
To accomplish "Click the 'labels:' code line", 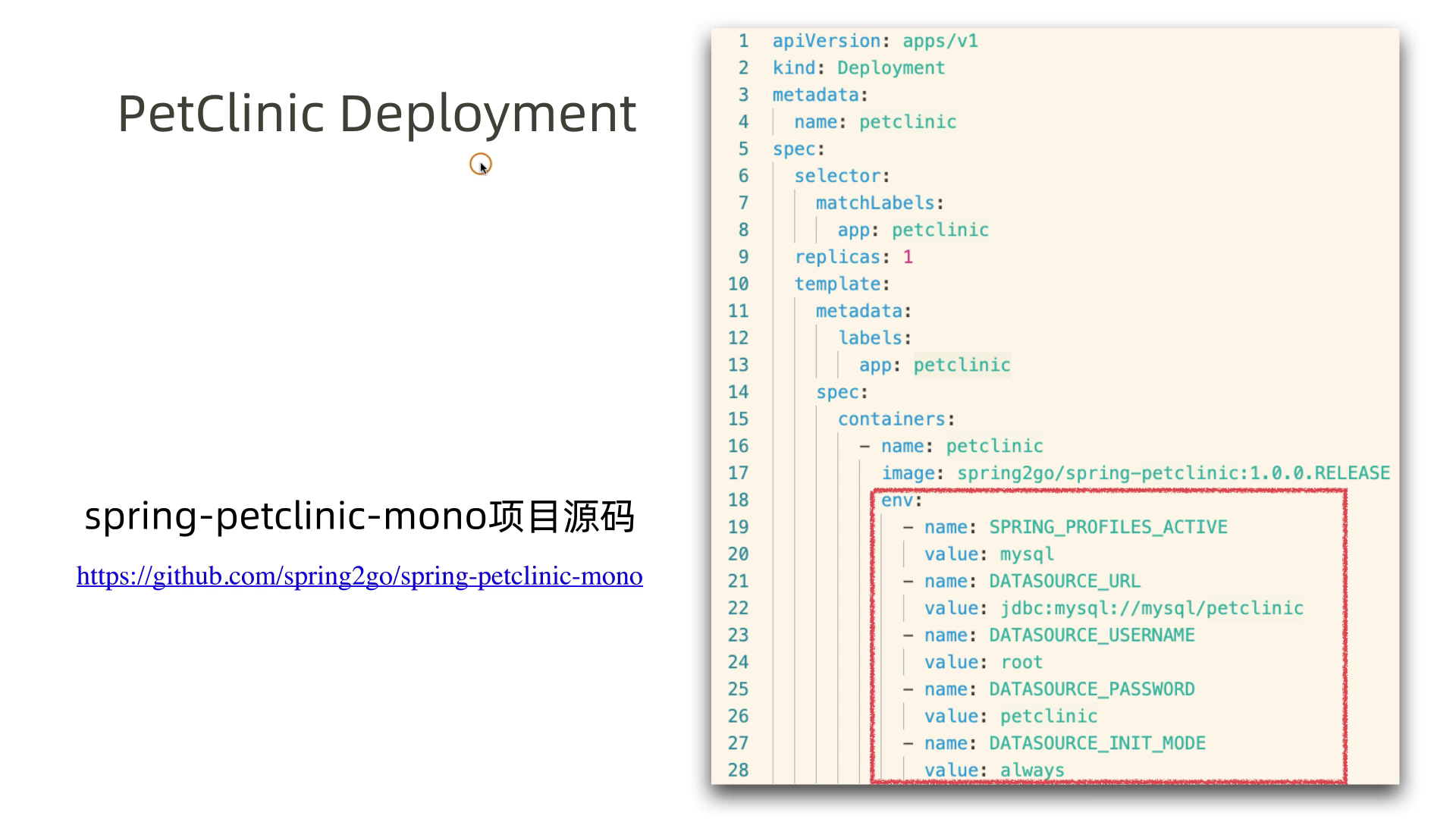I will tap(874, 338).
